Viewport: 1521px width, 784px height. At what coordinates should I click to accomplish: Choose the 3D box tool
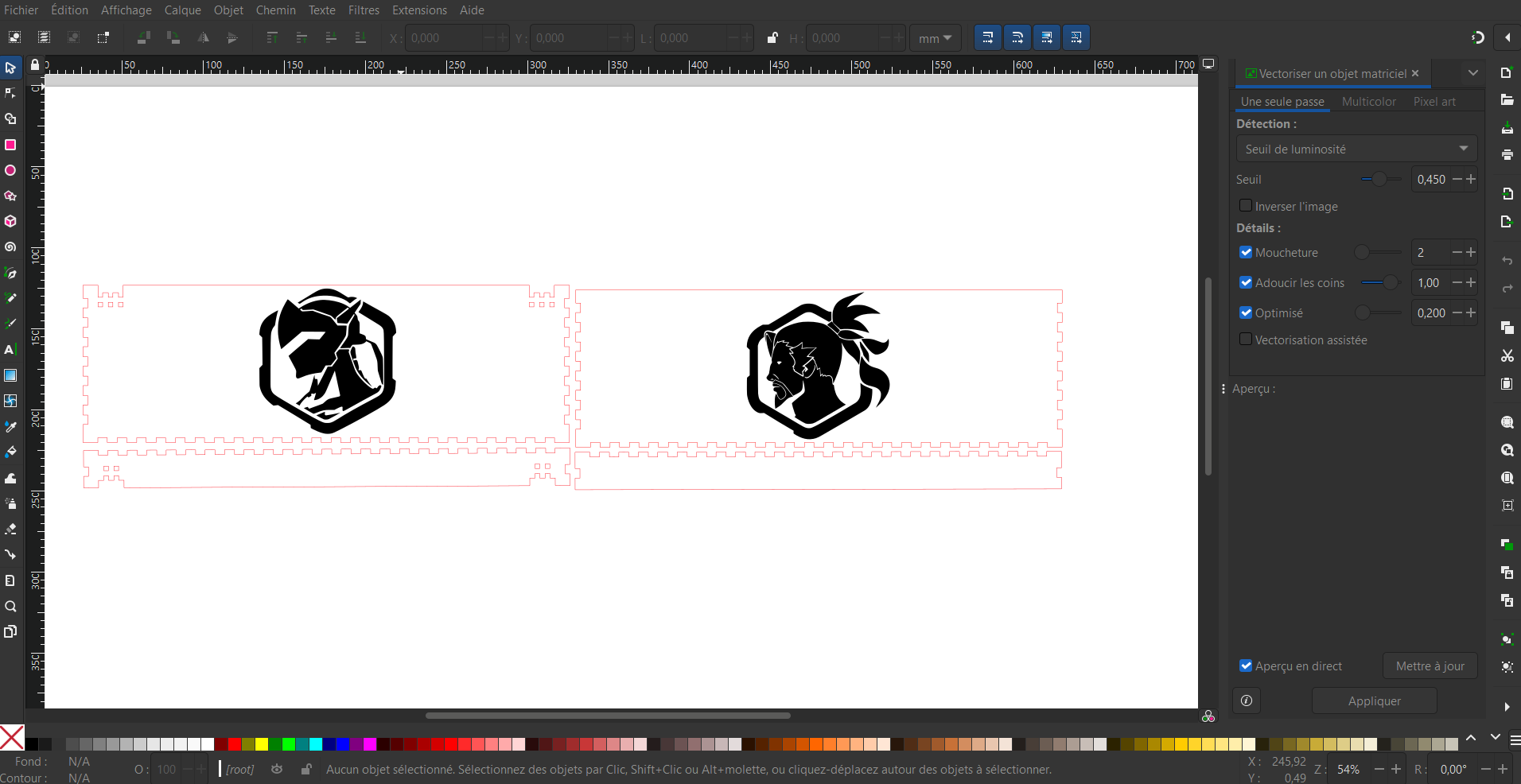point(10,221)
